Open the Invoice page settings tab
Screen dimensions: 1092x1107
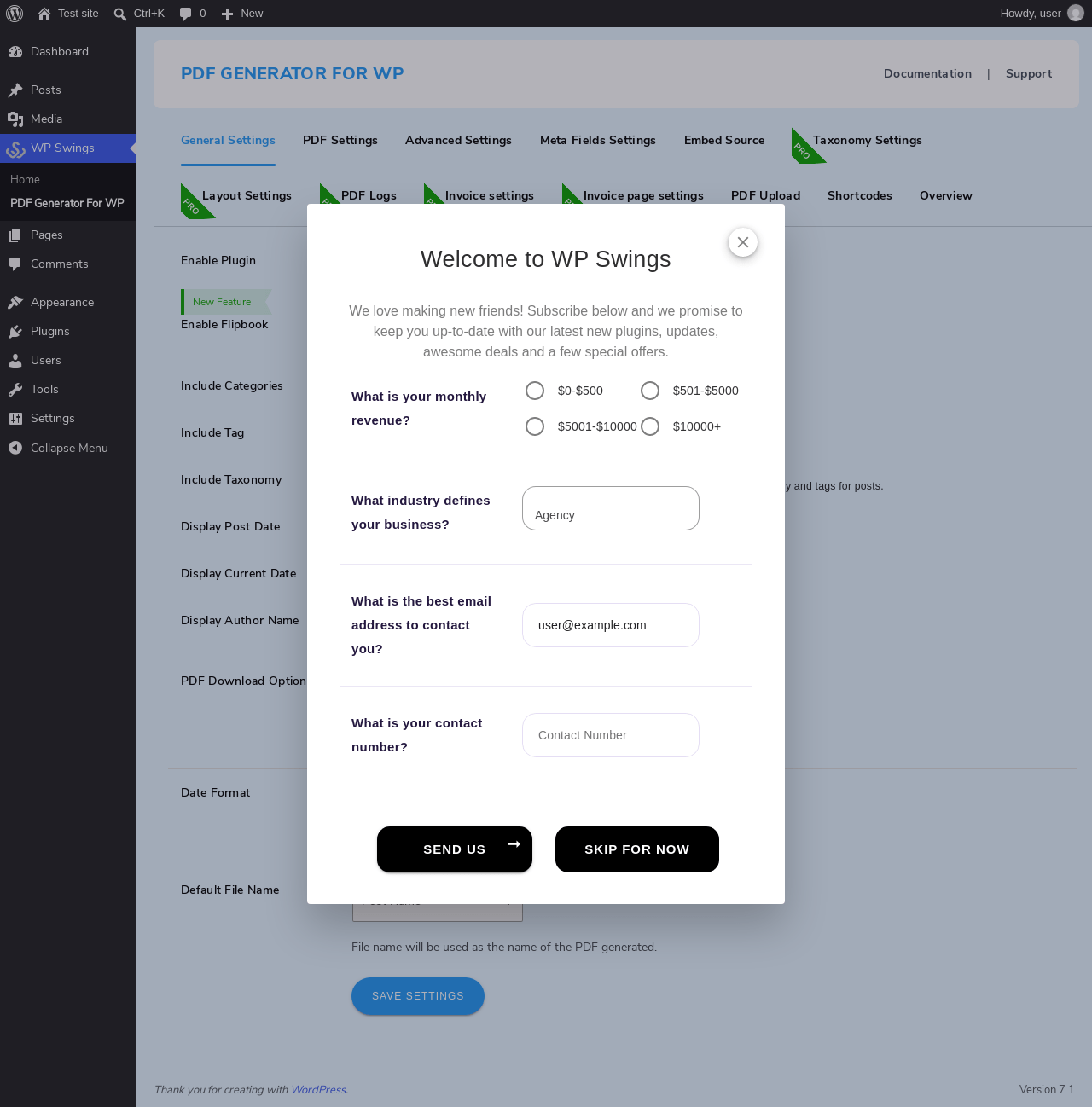click(x=643, y=196)
